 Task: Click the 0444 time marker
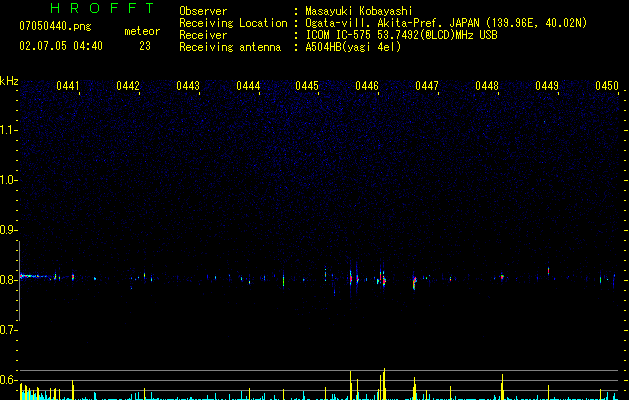click(x=248, y=86)
